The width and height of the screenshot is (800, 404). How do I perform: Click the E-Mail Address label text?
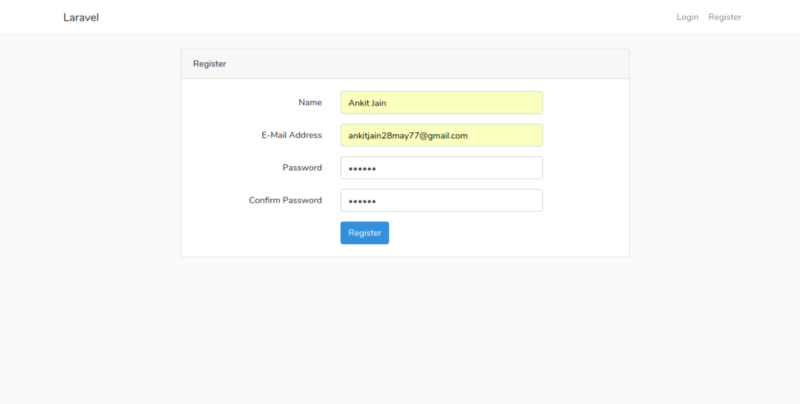(292, 135)
